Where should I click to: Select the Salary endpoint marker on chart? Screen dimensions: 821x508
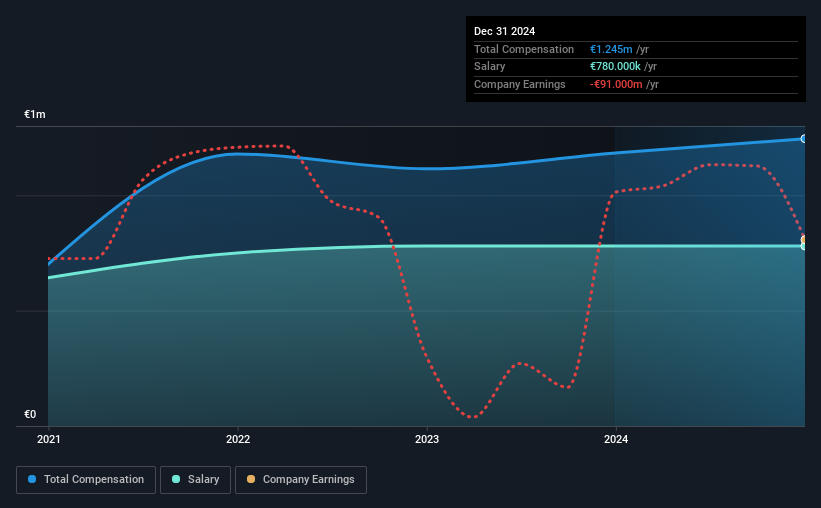coord(804,246)
